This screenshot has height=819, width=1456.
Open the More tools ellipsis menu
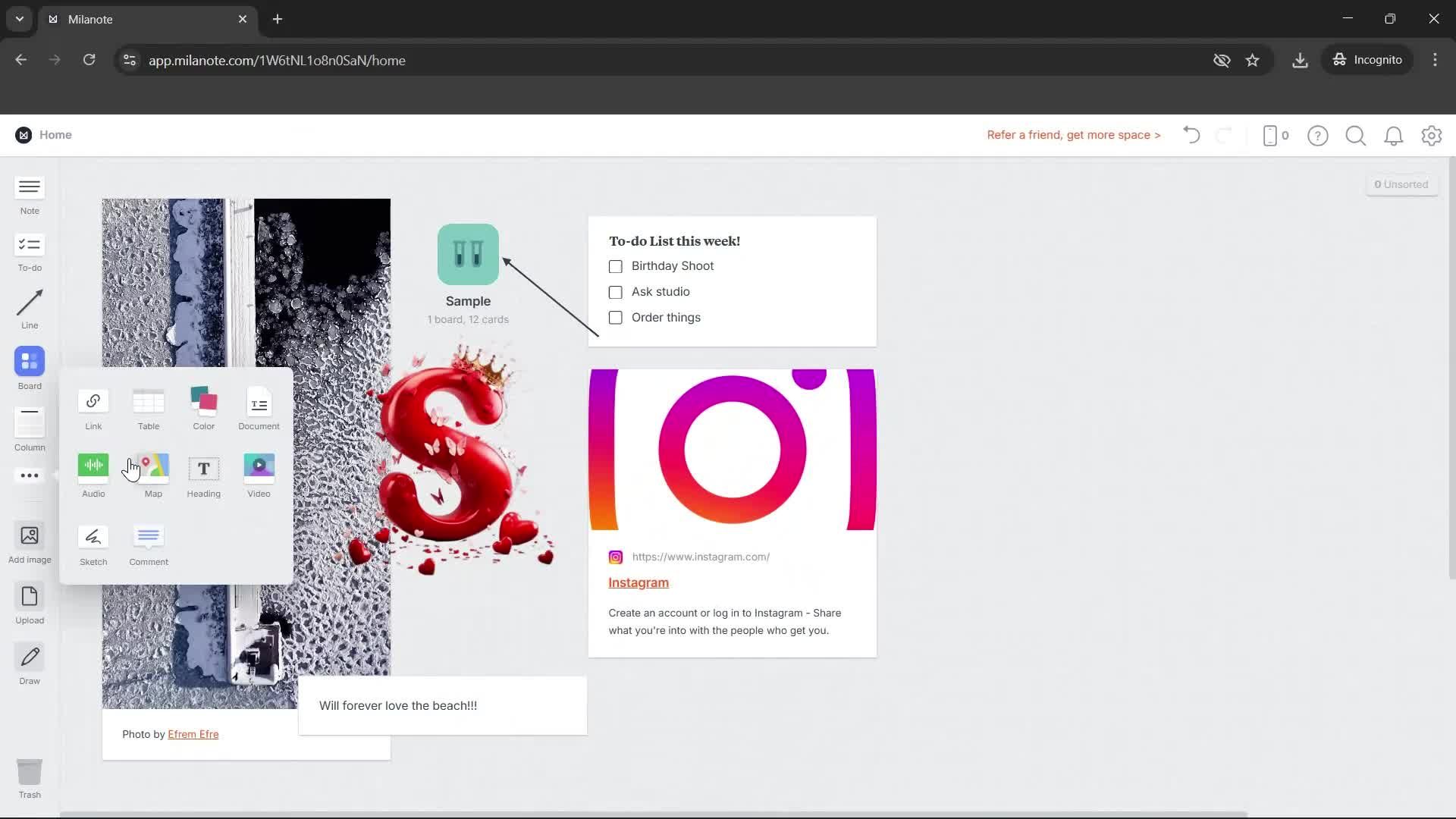(29, 475)
